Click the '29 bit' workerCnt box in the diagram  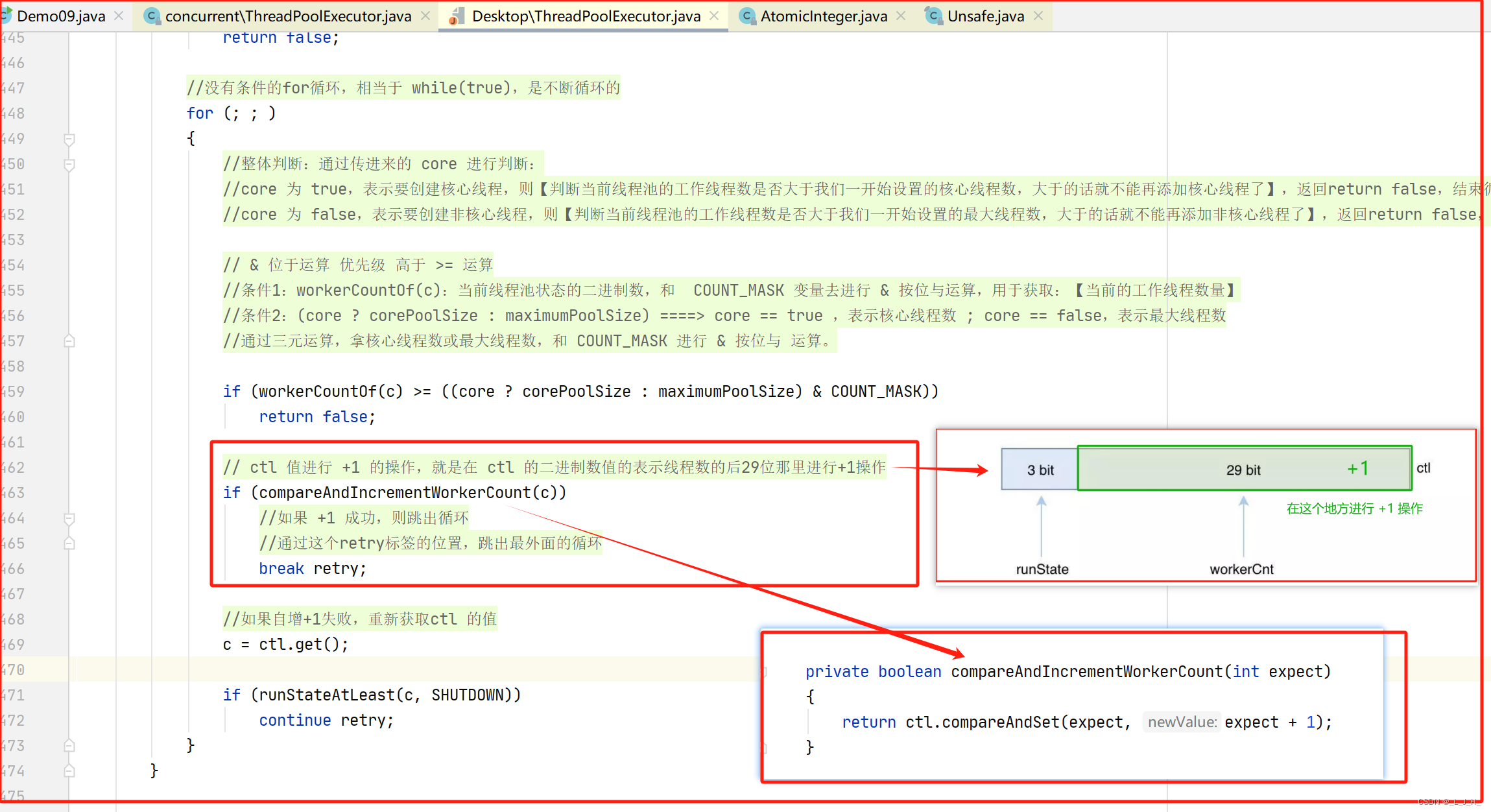tap(1245, 468)
